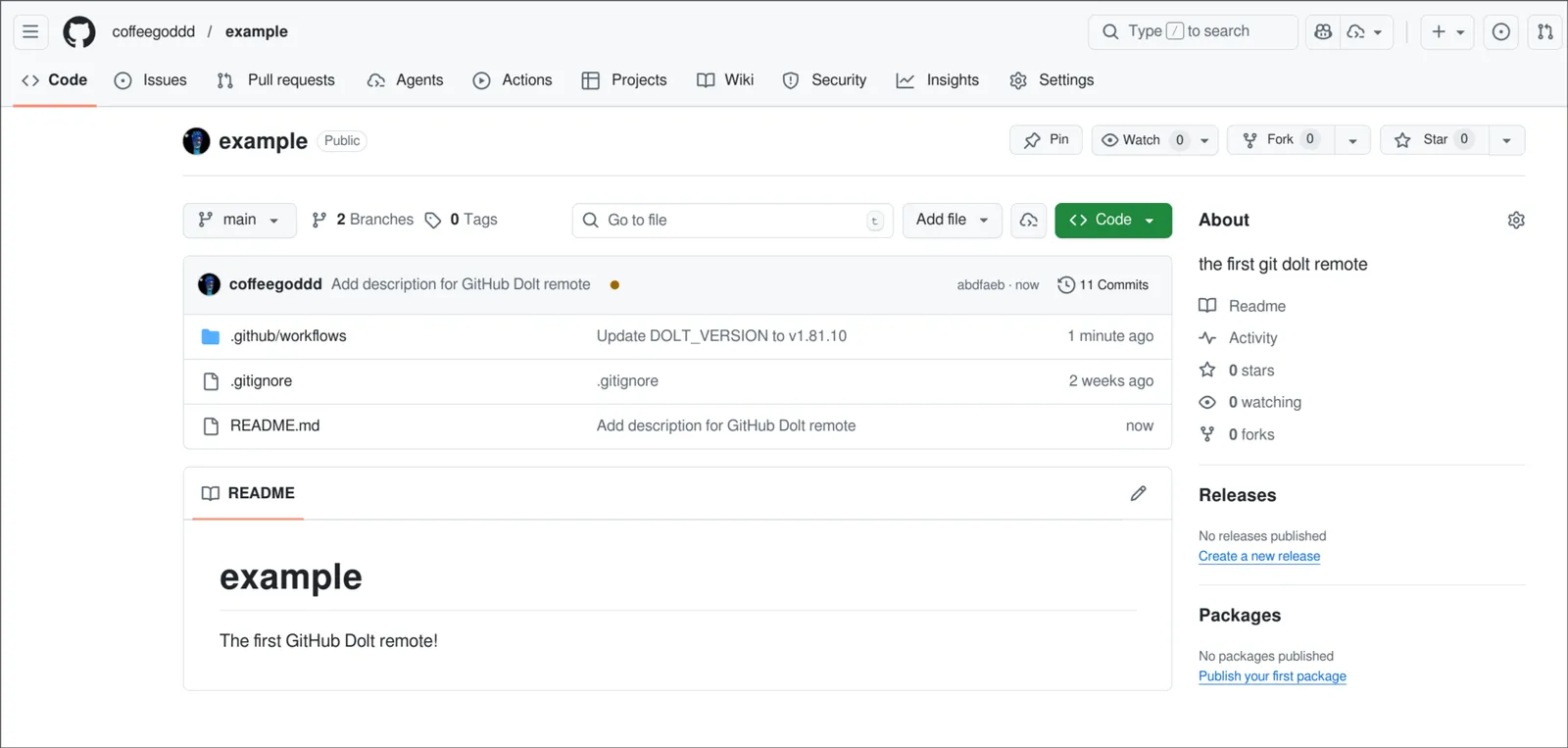1568x748 pixels.
Task: Click the Go to file search field
Action: click(x=732, y=220)
